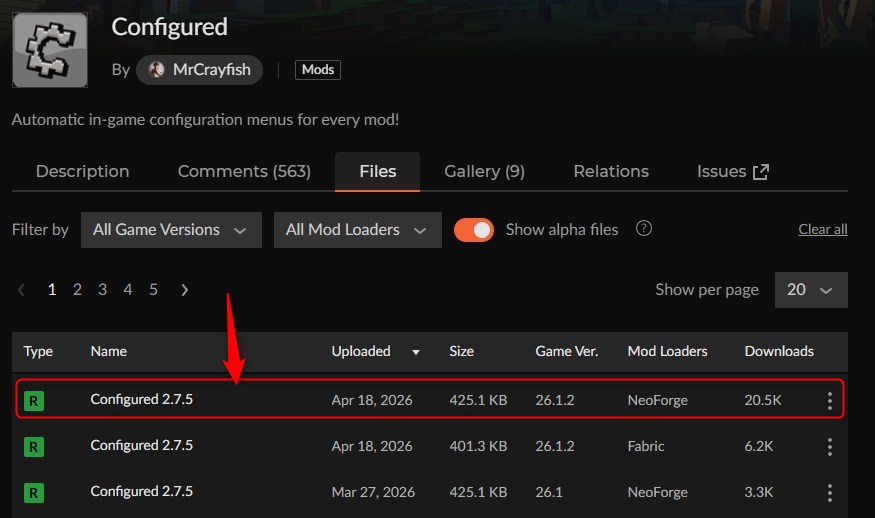Click the Mods category tag

(318, 70)
